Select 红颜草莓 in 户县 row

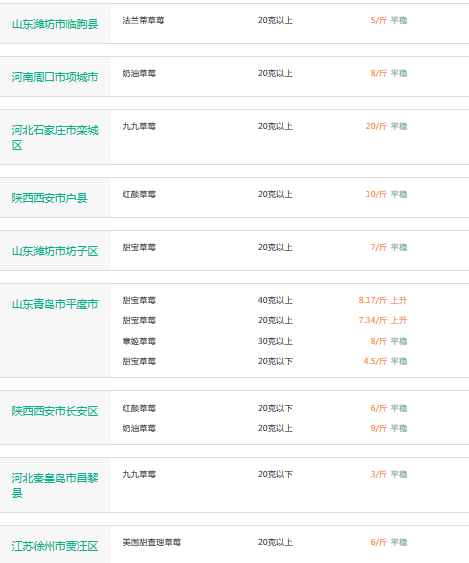tap(139, 194)
